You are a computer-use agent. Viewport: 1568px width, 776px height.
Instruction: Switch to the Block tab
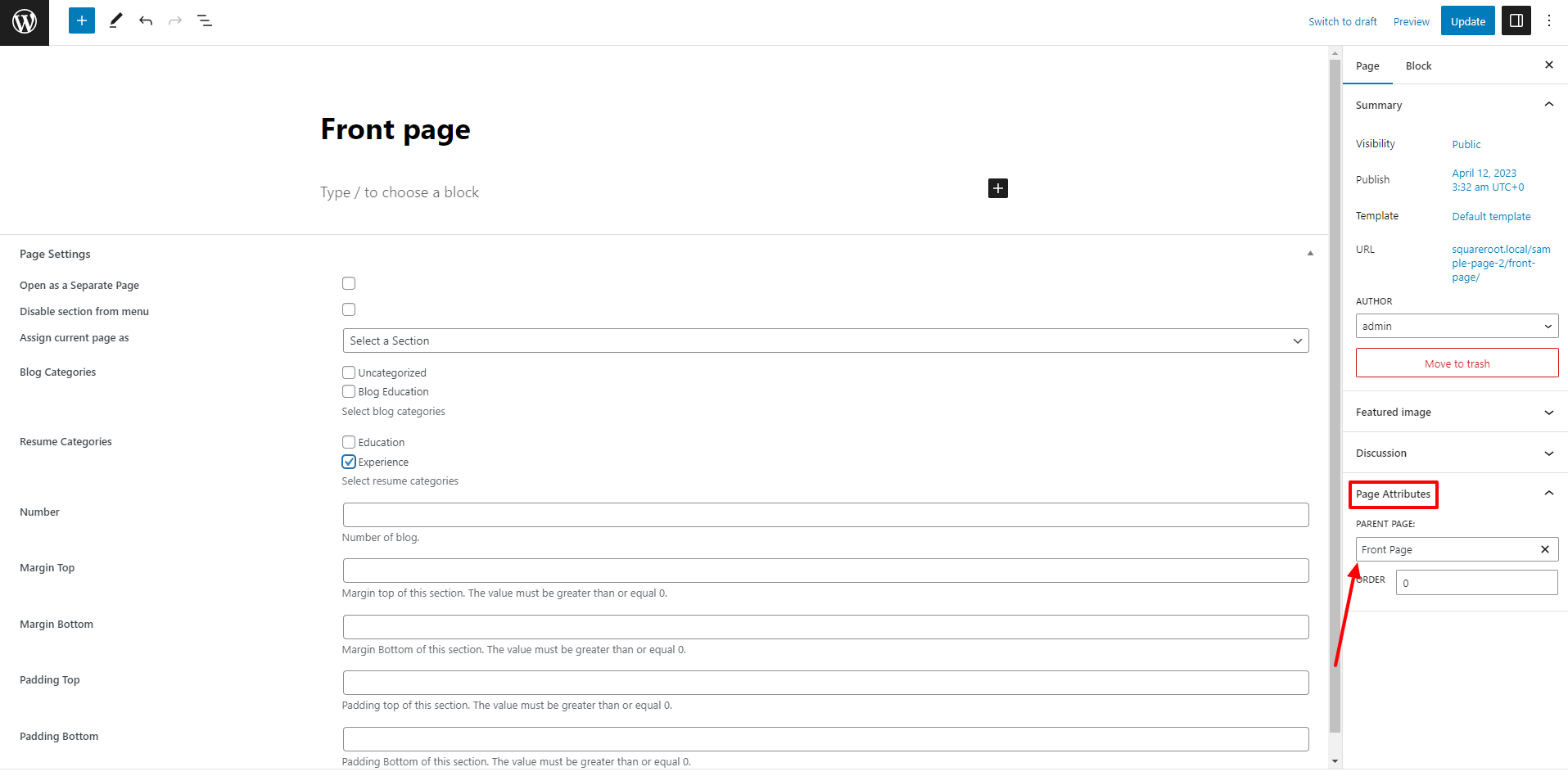(x=1418, y=65)
